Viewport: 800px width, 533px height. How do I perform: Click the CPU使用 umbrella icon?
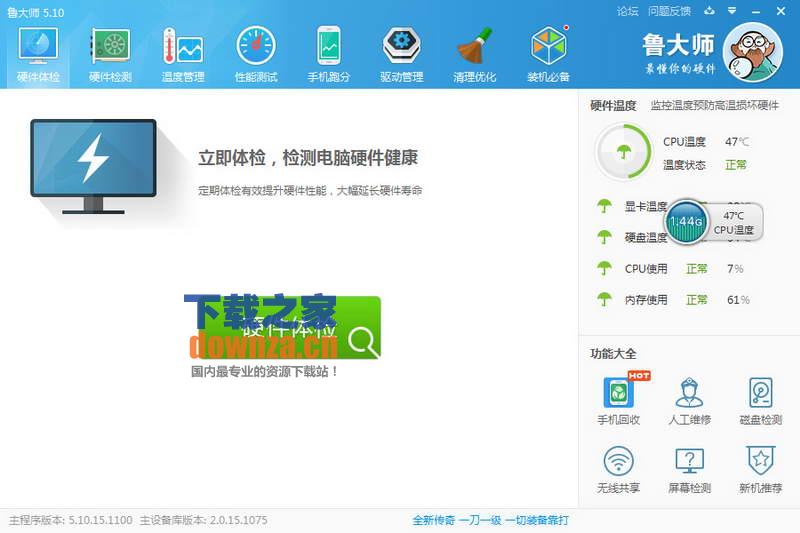tap(605, 268)
